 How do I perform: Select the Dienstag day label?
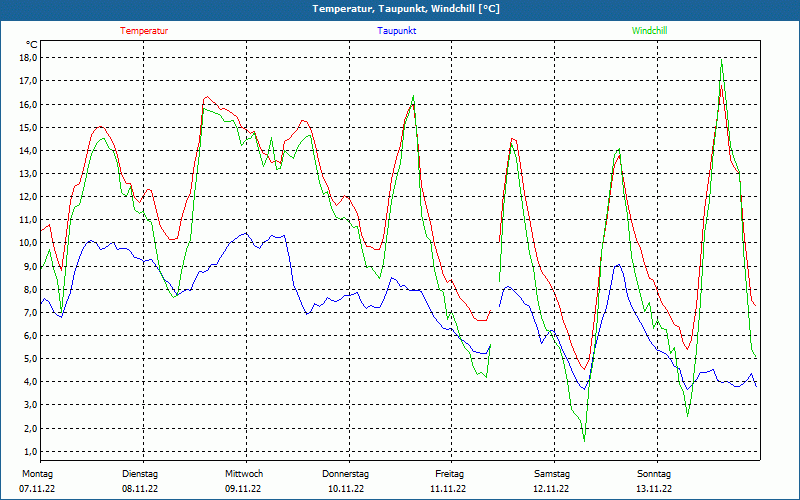[x=140, y=473]
